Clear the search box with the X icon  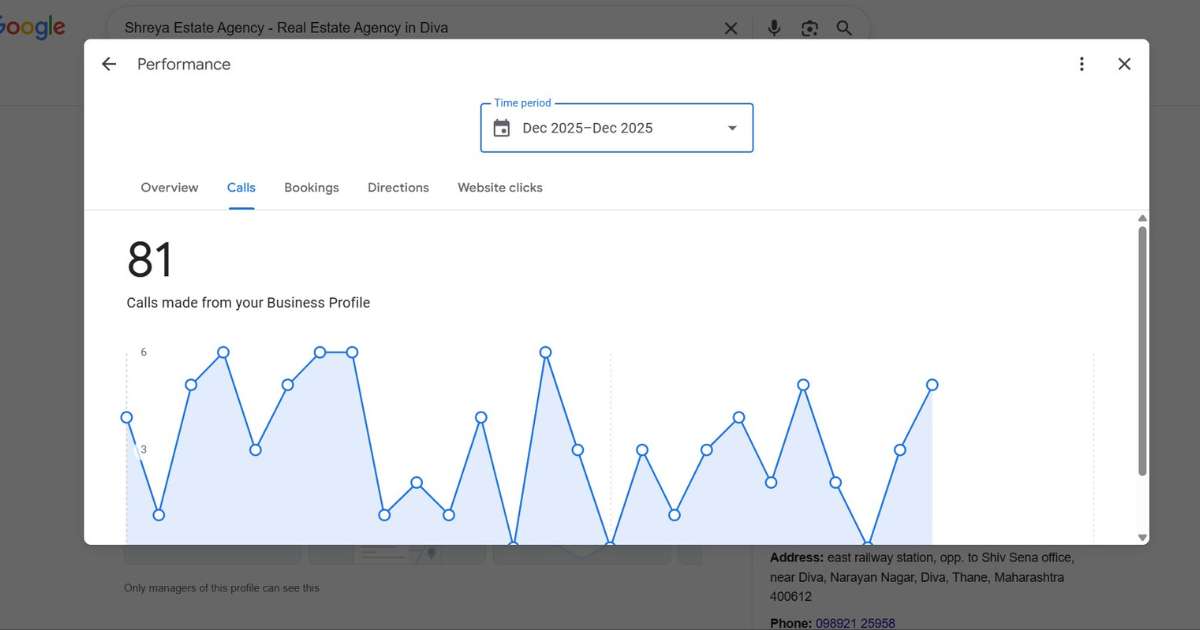(x=730, y=28)
